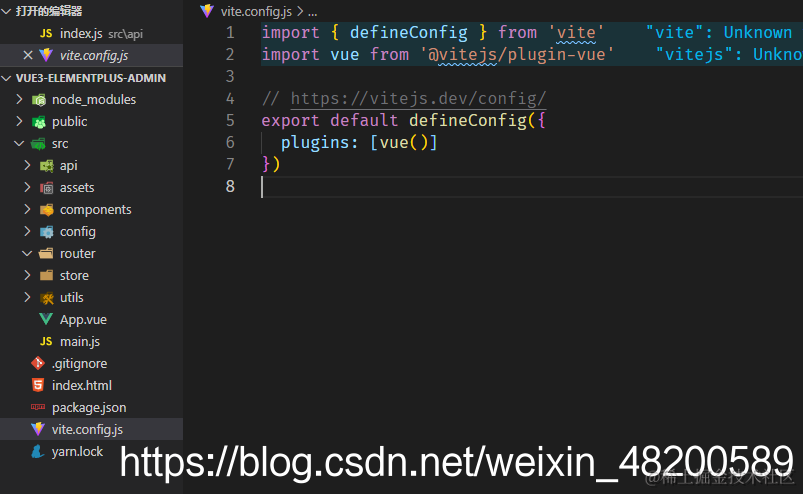Click line number 3 in the gutter

[230, 77]
